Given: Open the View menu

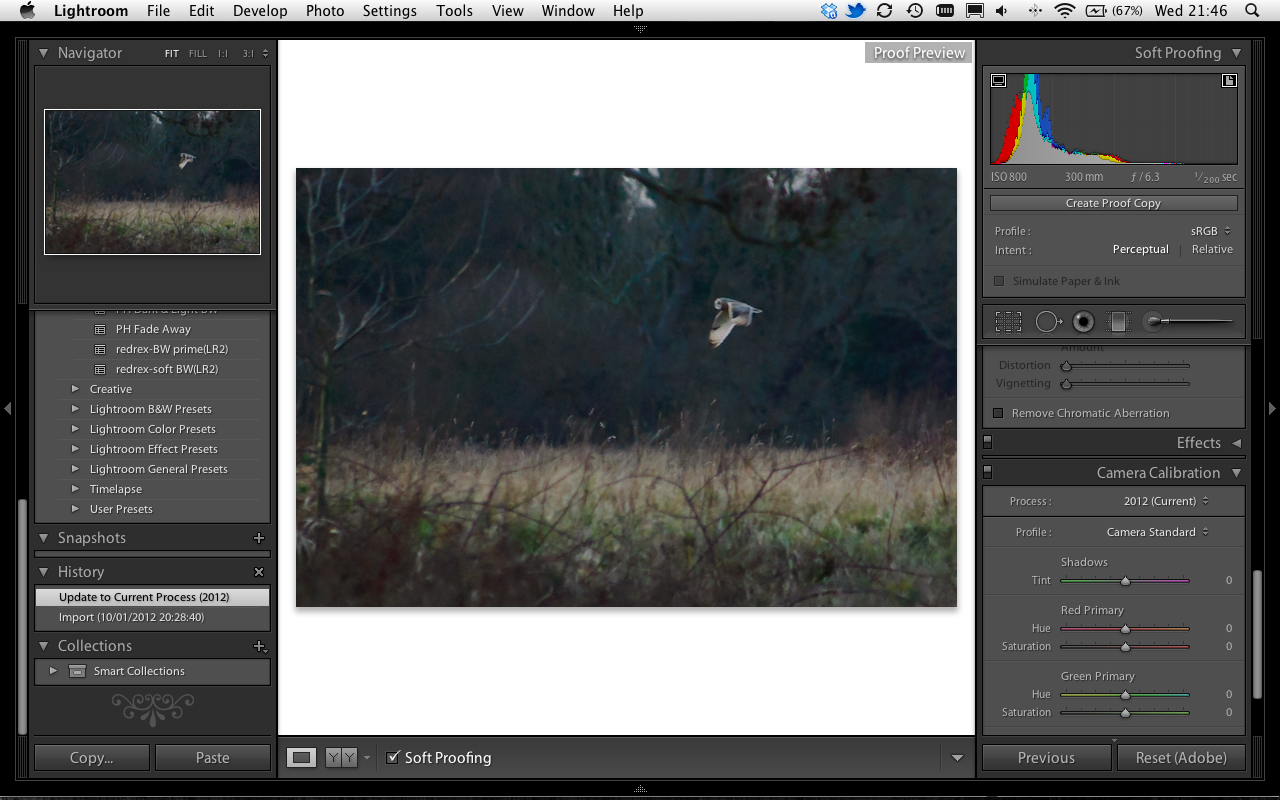Looking at the screenshot, I should point(508,11).
